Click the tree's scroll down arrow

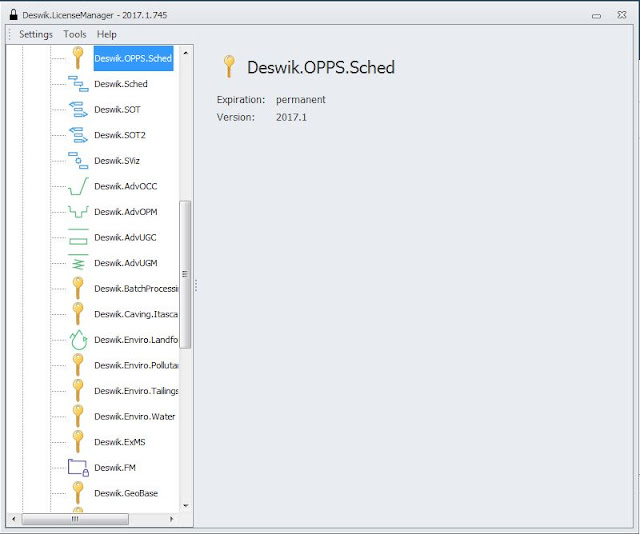pyautogui.click(x=186, y=505)
